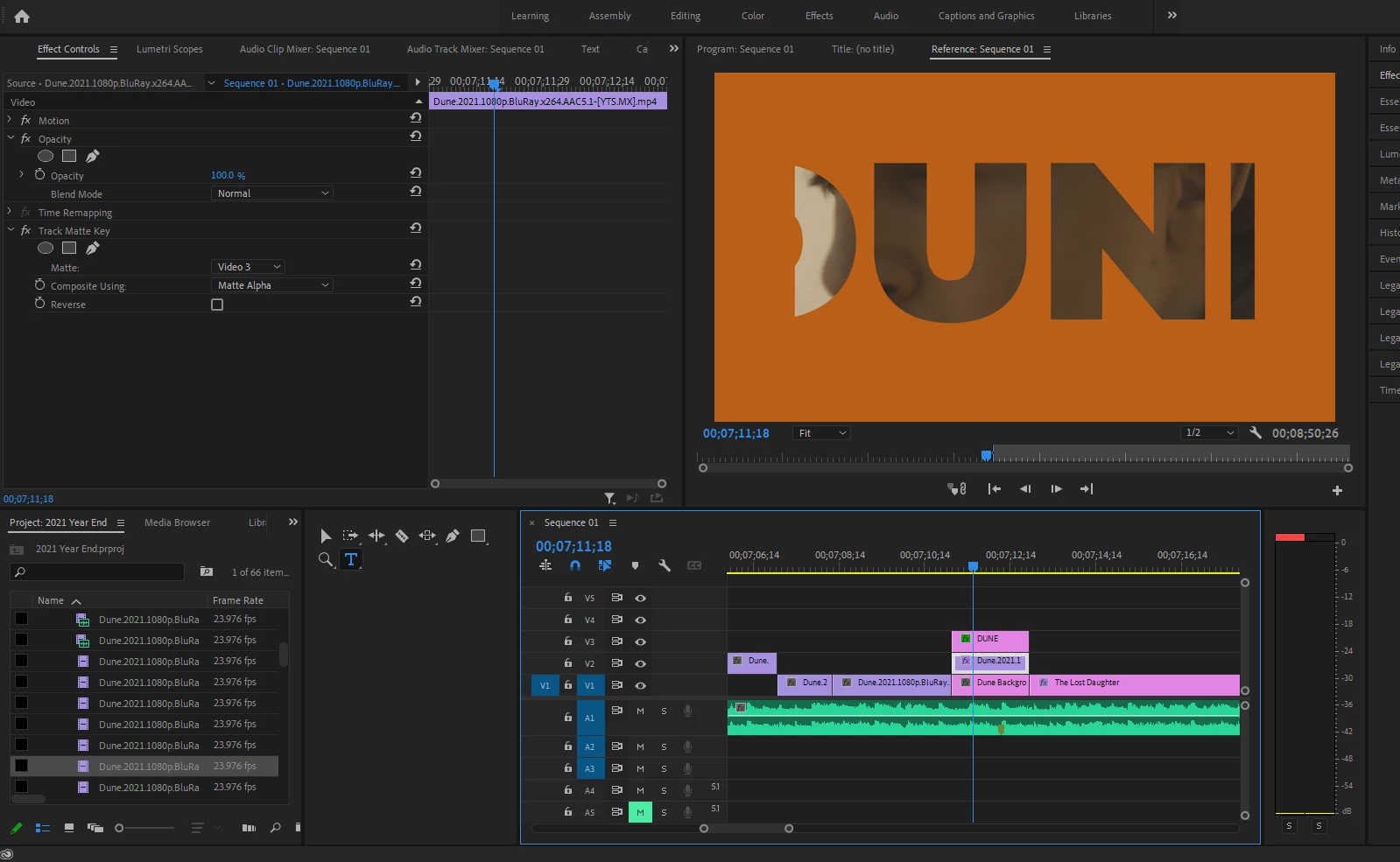
Task: Switch to Lumetri Scopes tab
Action: point(169,49)
